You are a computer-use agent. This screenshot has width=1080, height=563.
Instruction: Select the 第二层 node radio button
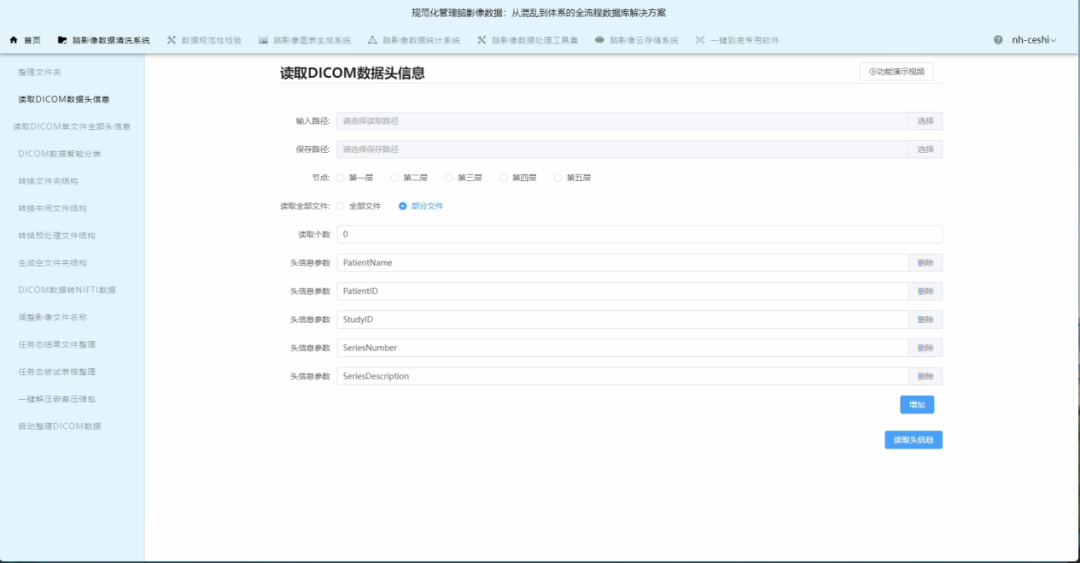pos(395,178)
